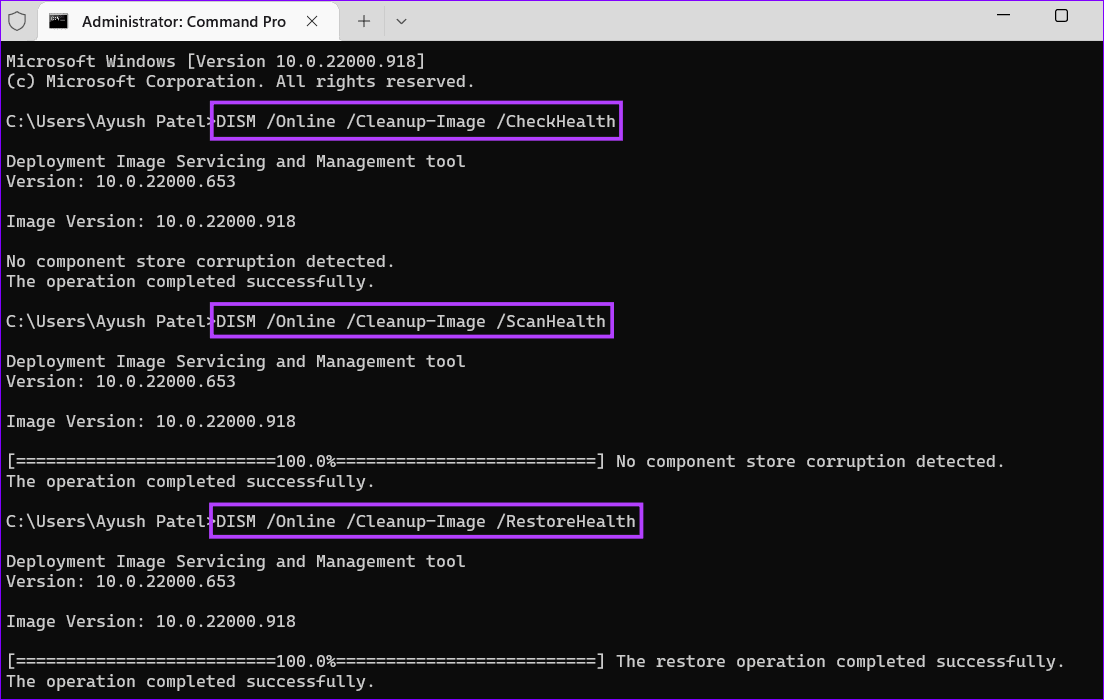
Task: Click the Microsoft Corporation copyright line
Action: [240, 81]
